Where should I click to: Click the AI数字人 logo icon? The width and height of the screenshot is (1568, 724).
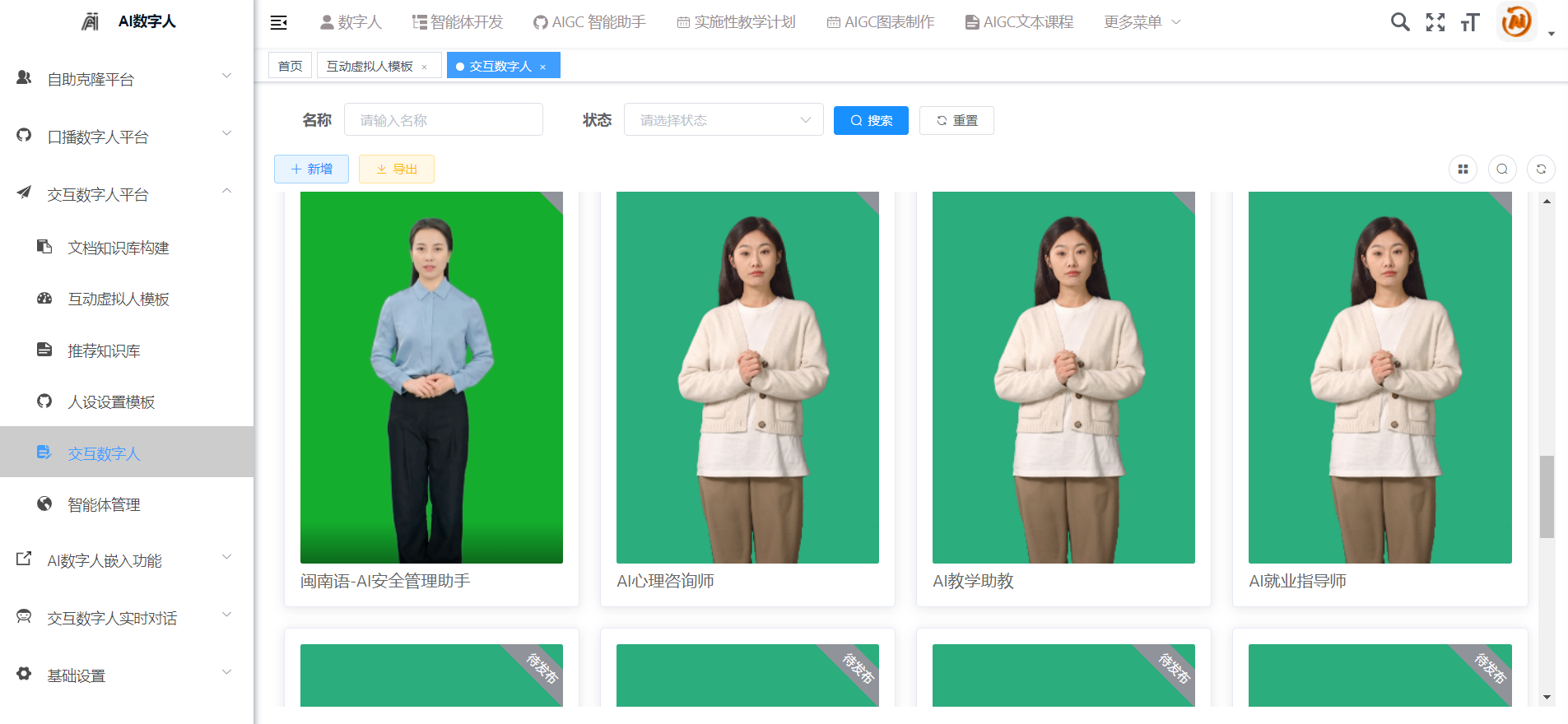point(91,21)
